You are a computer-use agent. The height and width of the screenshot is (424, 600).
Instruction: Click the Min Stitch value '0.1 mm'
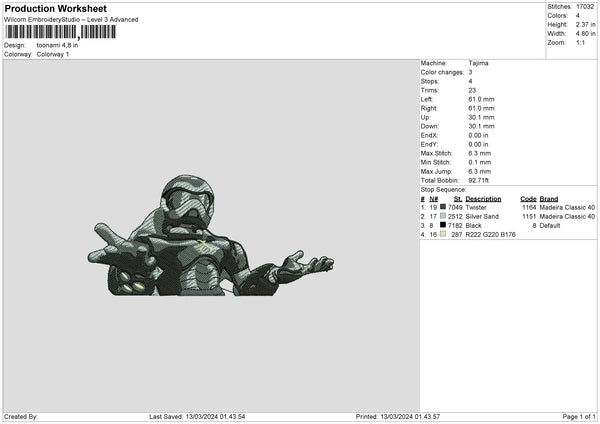(x=479, y=162)
